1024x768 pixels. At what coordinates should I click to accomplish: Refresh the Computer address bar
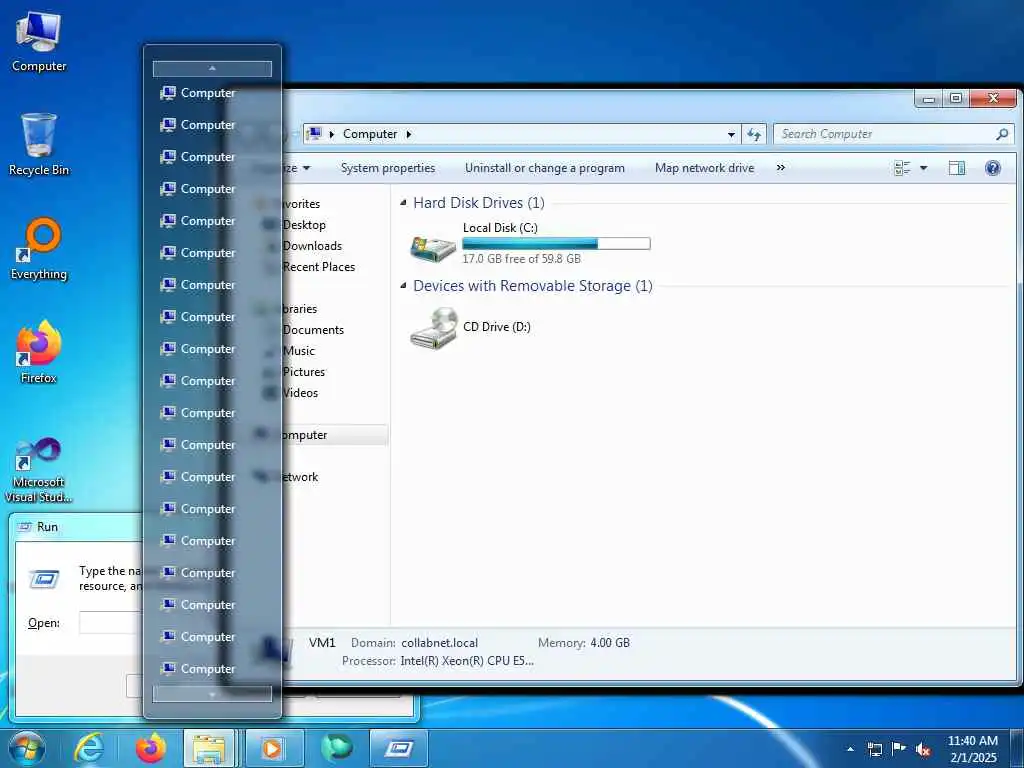pos(754,134)
